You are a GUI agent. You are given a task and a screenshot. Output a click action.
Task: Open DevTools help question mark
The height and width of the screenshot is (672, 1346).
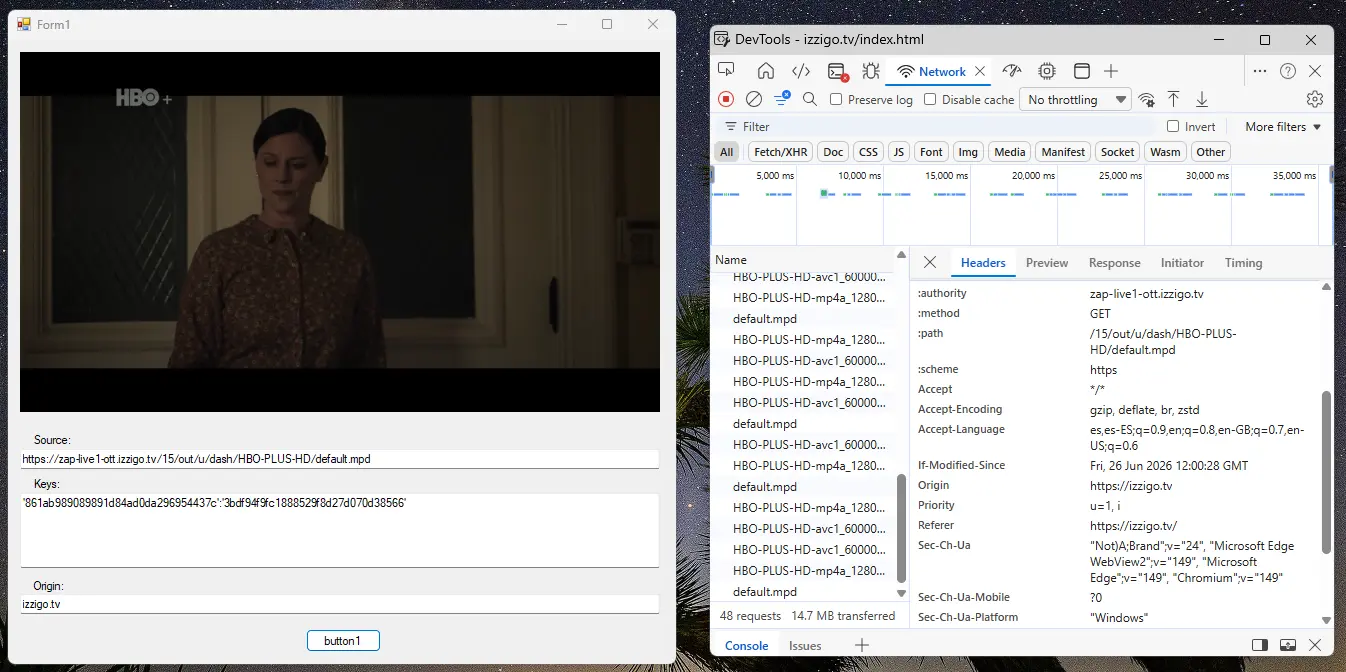(1288, 70)
